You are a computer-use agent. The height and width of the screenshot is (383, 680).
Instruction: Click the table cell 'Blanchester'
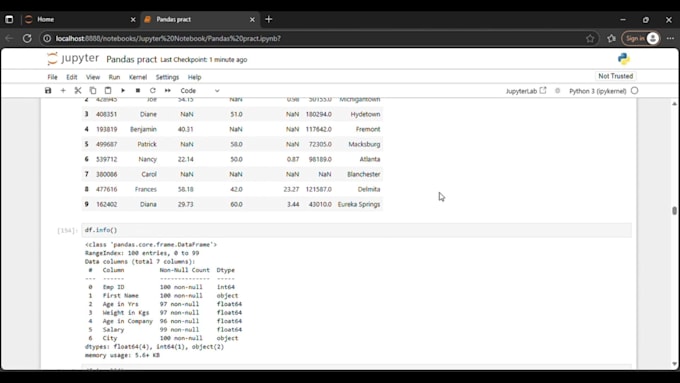363,174
